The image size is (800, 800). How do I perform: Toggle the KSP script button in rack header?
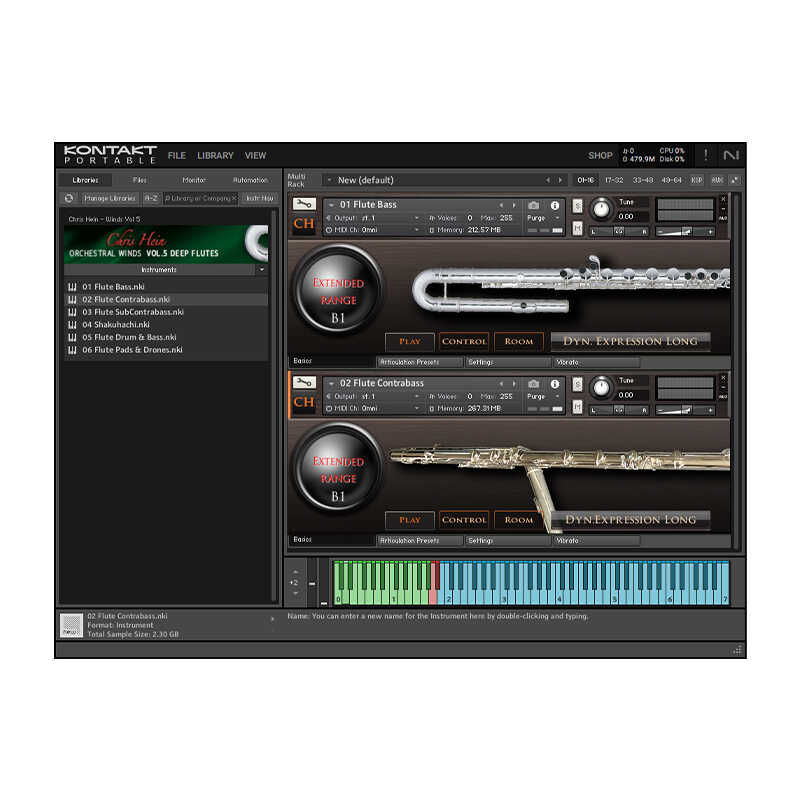click(697, 180)
